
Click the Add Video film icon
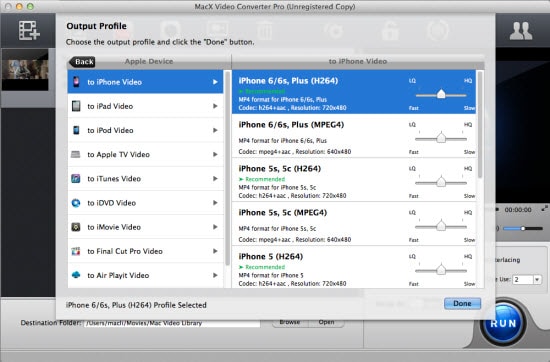click(x=29, y=31)
